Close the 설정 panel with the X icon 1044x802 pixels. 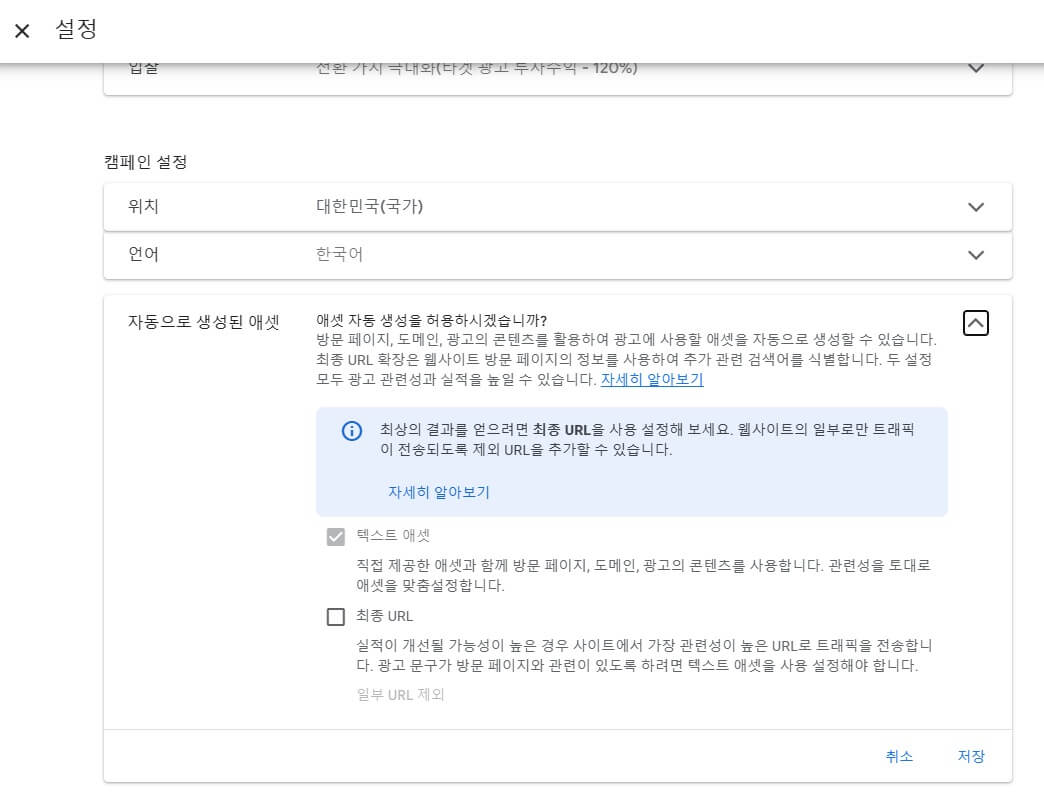coord(22,31)
